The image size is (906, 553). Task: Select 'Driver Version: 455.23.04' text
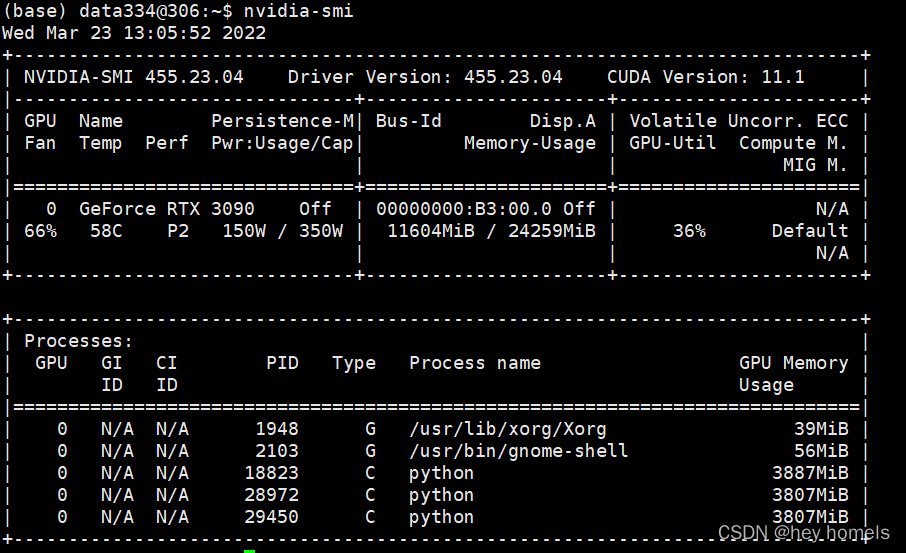point(425,77)
